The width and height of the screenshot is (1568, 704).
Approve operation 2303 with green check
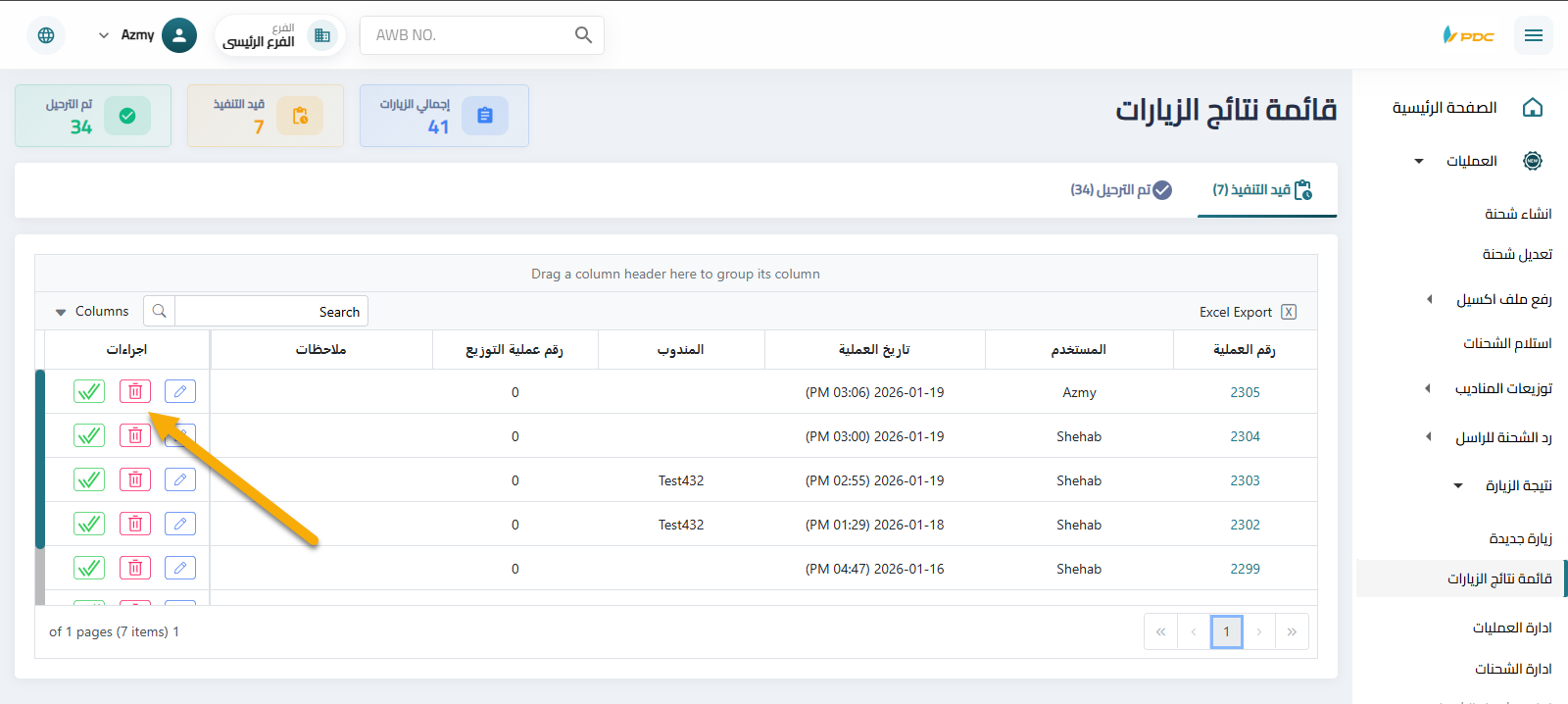click(x=89, y=479)
